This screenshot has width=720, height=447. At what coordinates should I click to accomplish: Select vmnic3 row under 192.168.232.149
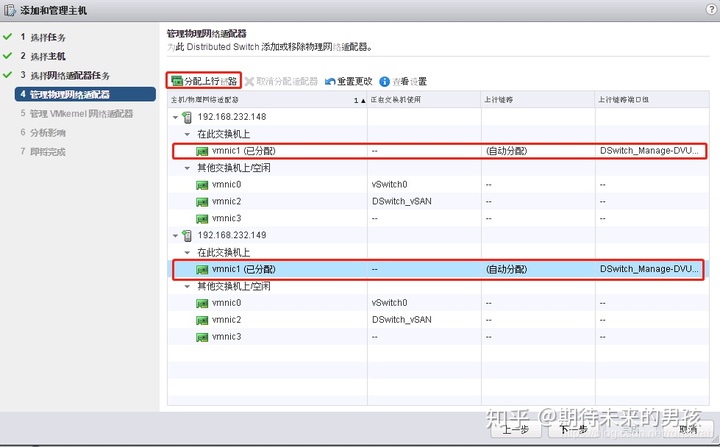click(438, 338)
